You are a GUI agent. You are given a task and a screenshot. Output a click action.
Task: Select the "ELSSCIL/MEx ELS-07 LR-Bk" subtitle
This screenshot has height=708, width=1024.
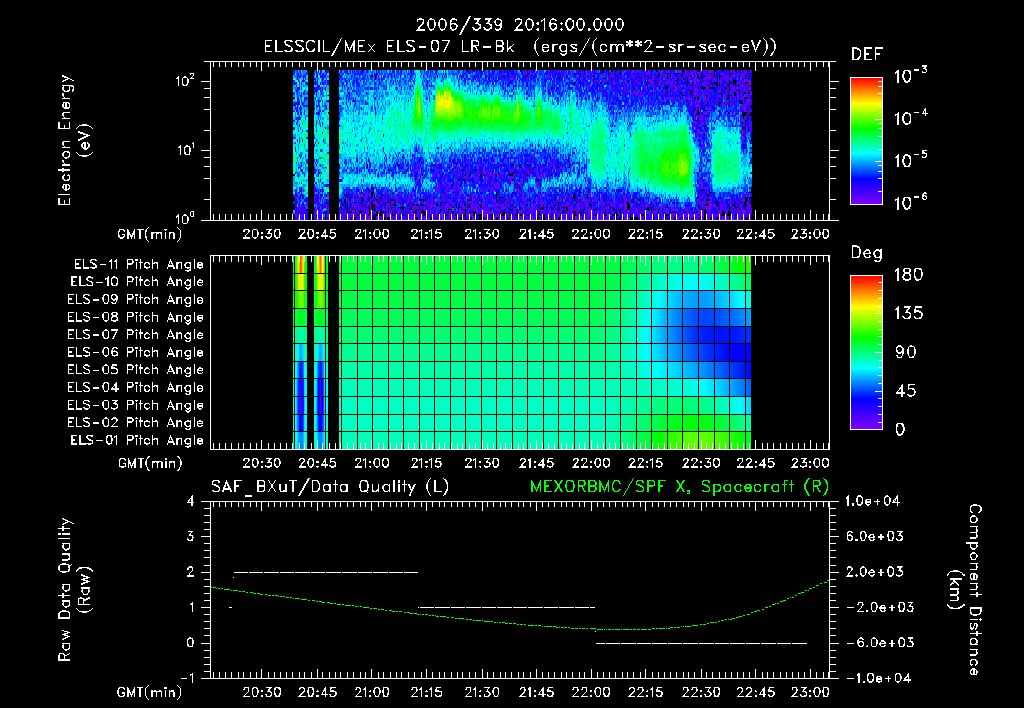(x=389, y=47)
